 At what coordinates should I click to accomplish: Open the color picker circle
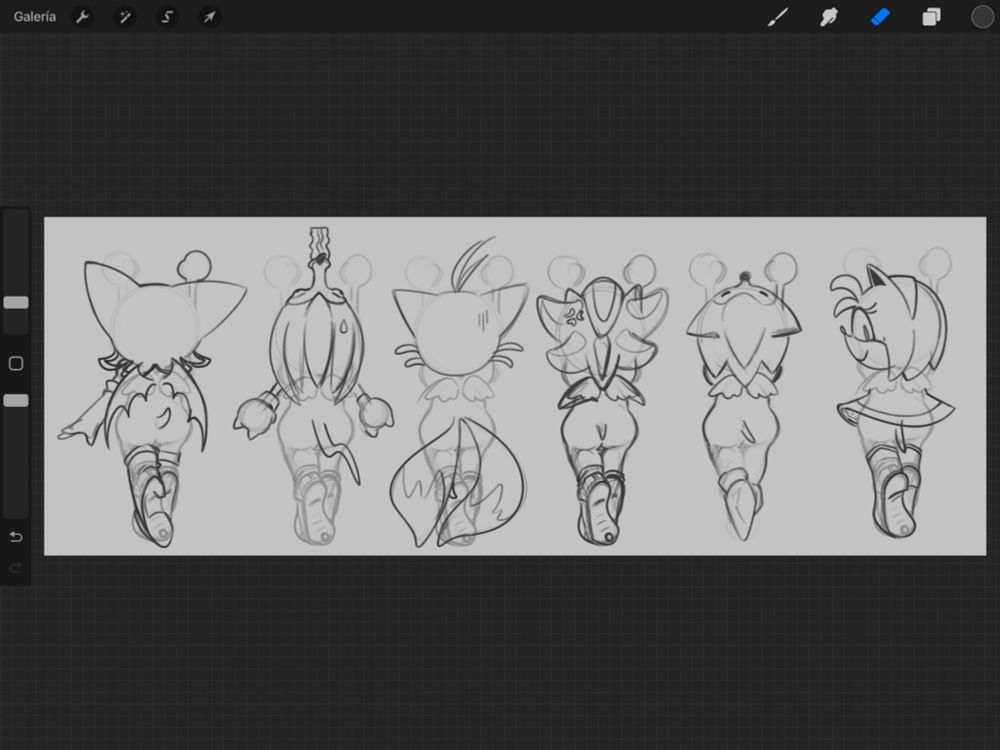pyautogui.click(x=982, y=17)
